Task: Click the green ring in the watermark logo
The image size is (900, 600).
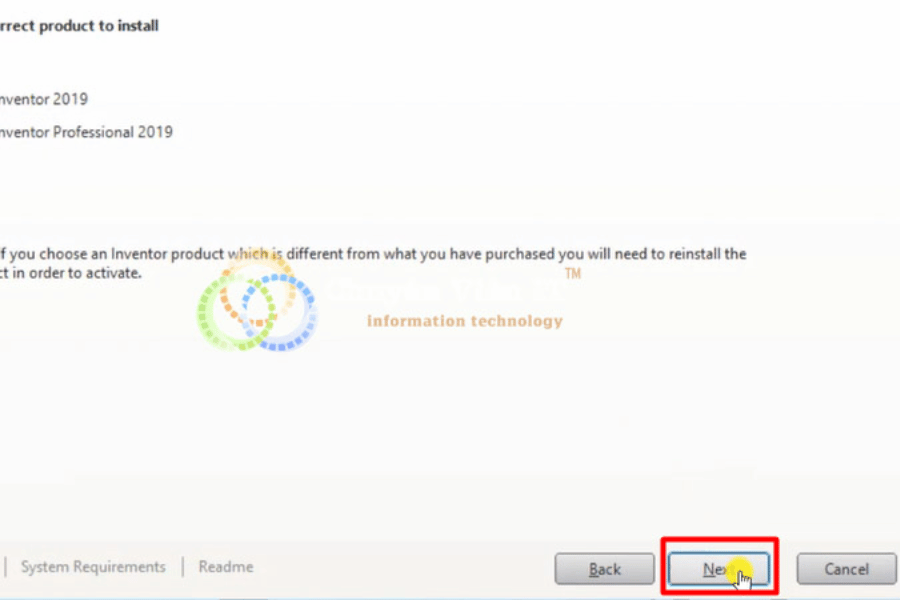Action: [236, 313]
